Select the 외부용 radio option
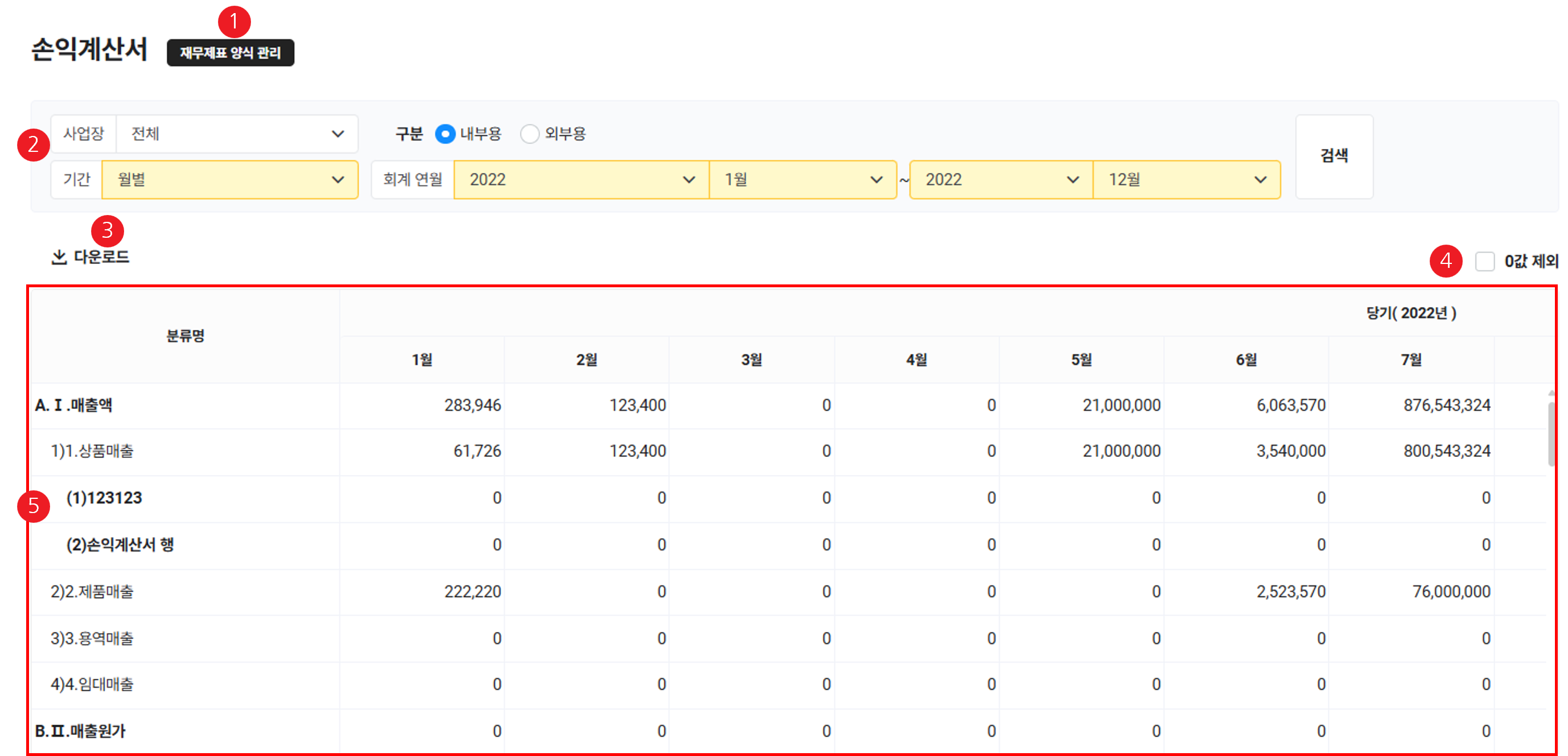Image resolution: width=1568 pixels, height=756 pixels. (529, 134)
